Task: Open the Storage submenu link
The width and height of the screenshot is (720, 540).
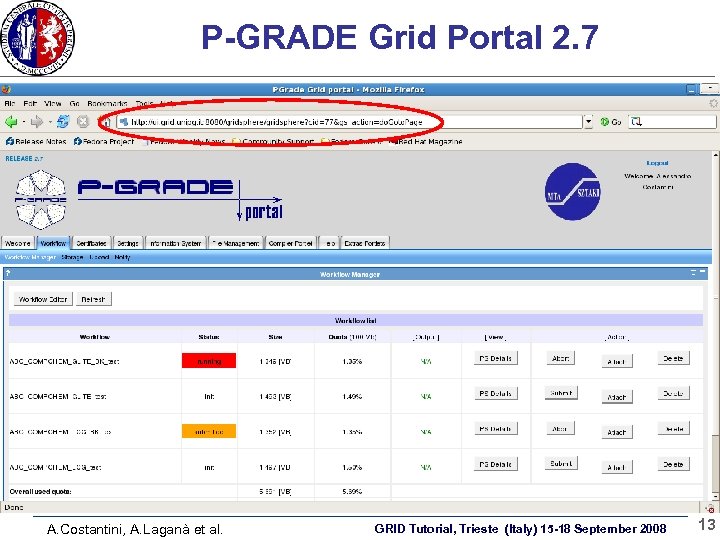Action: (72, 257)
